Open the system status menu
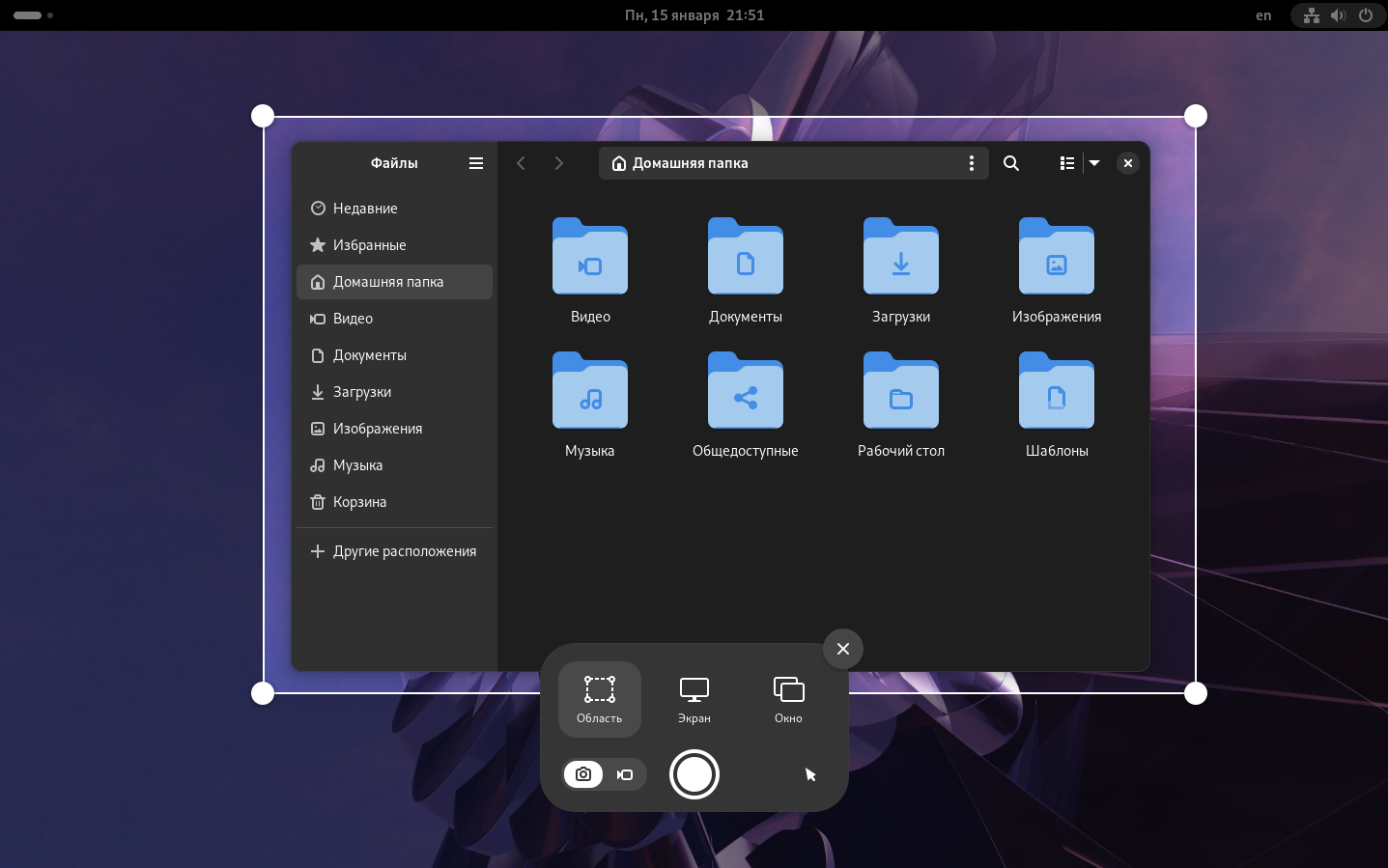The height and width of the screenshot is (868, 1388). 1338,15
